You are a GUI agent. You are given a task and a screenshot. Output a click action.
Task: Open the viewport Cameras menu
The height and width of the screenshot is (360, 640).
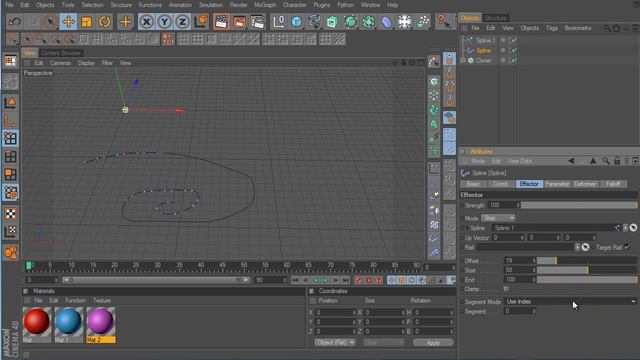(60, 63)
